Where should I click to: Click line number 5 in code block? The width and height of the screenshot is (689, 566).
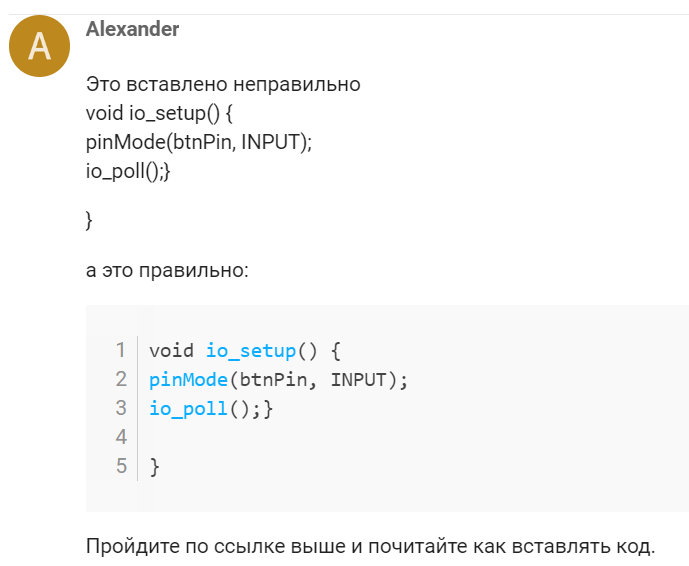(x=121, y=466)
